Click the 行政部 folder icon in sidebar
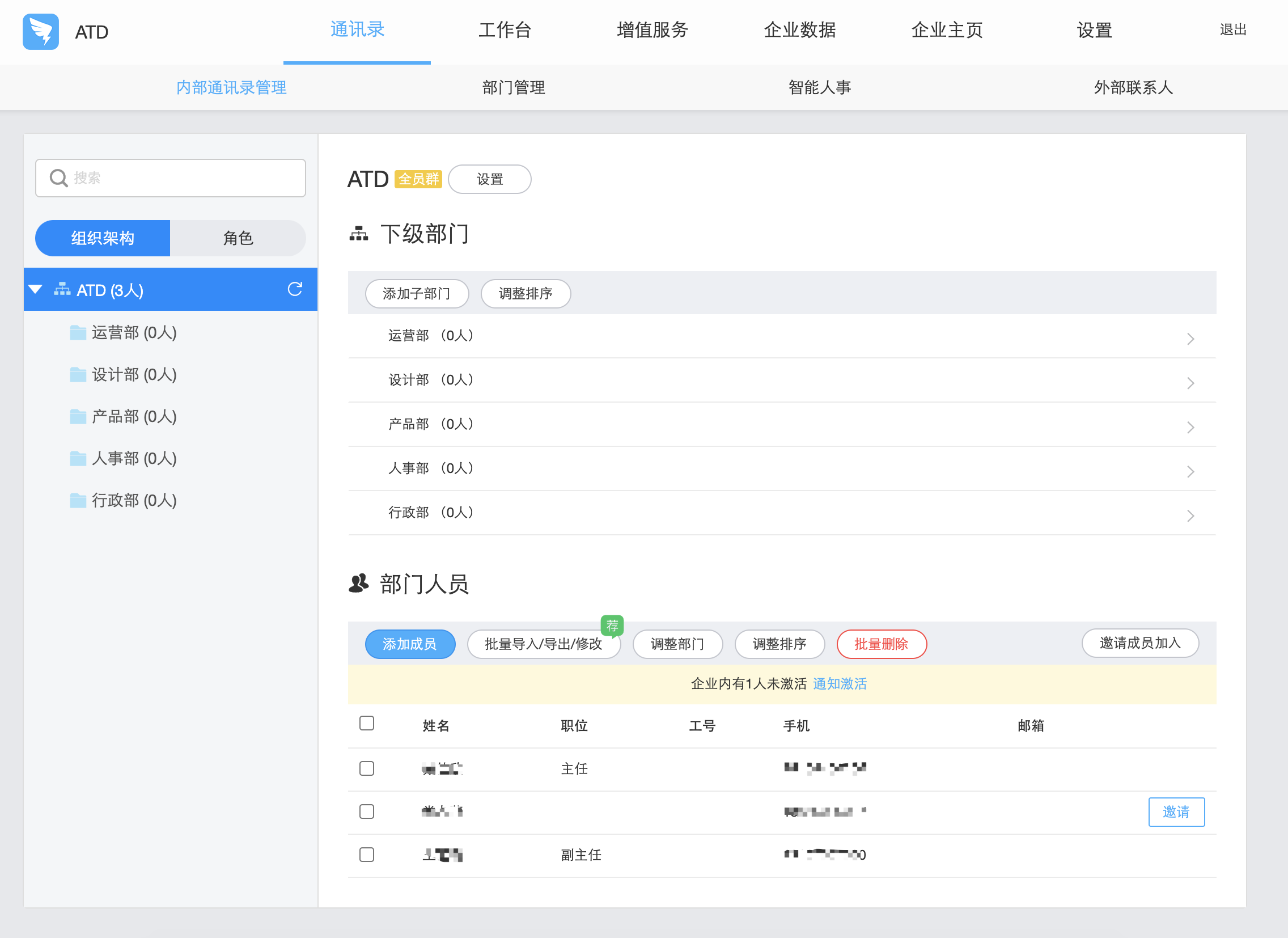Viewport: 1288px width, 938px height. (78, 500)
